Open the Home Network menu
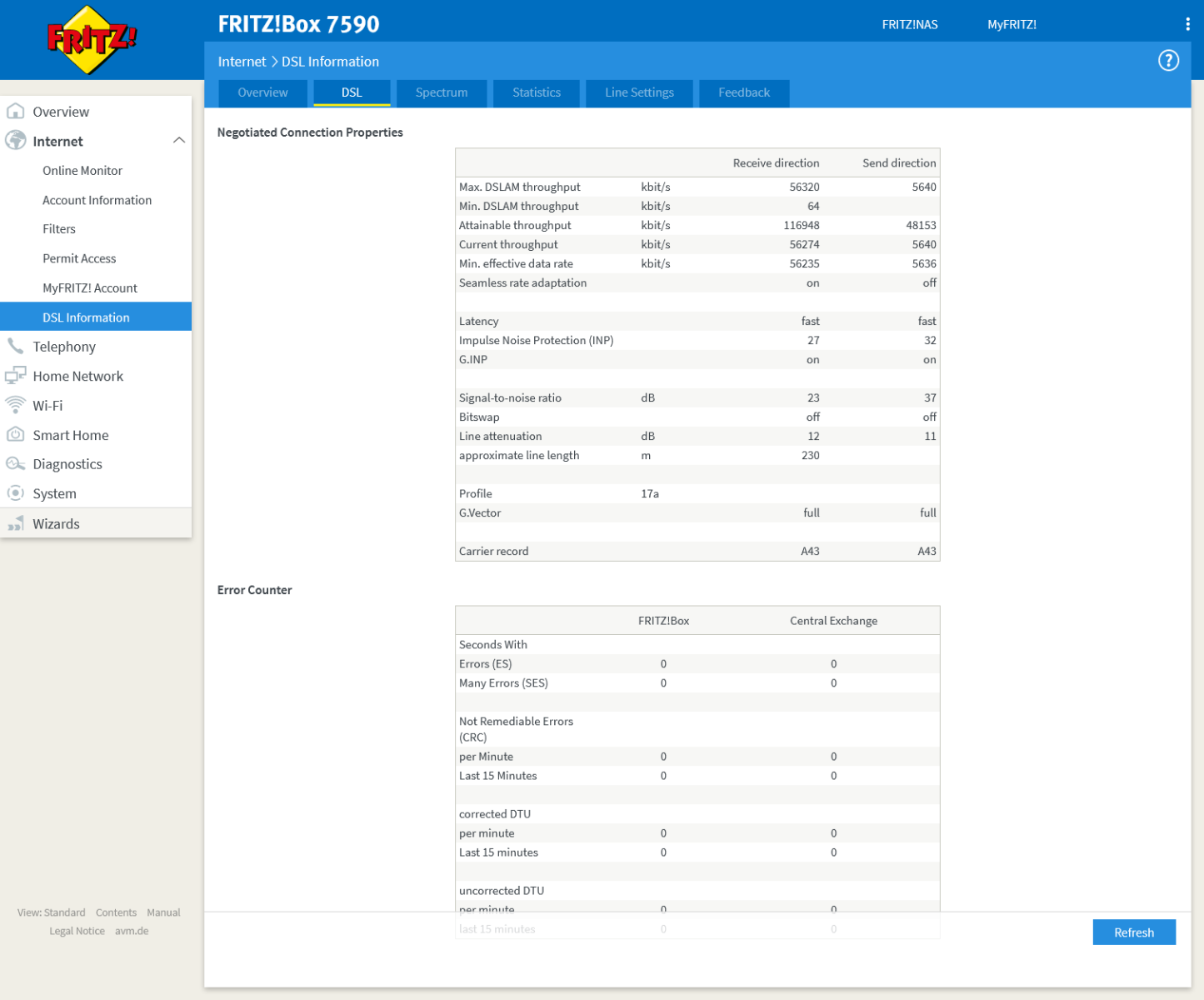 point(96,376)
